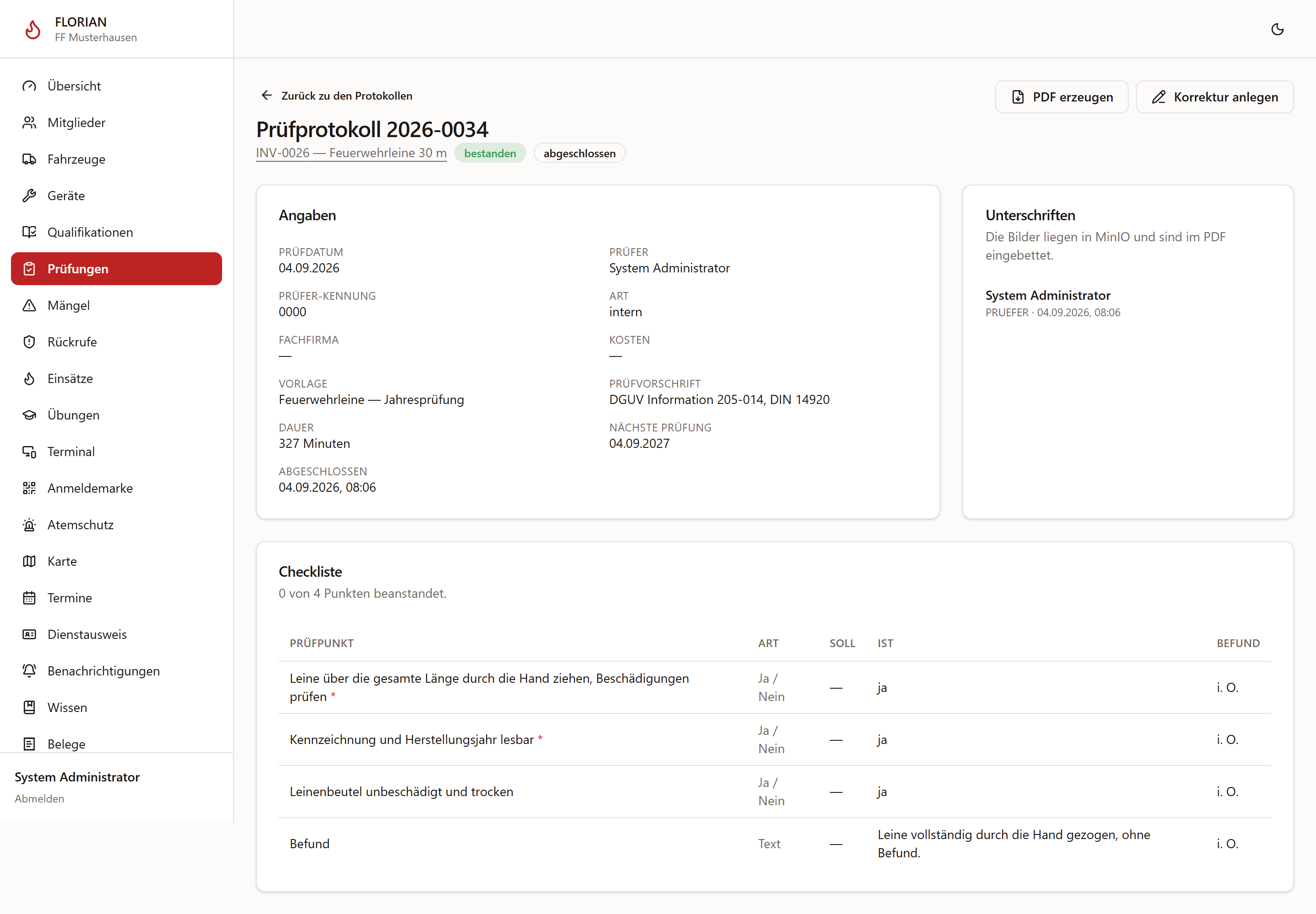Click Korrektur anlegen button
This screenshot has width=1316, height=914.
1214,97
